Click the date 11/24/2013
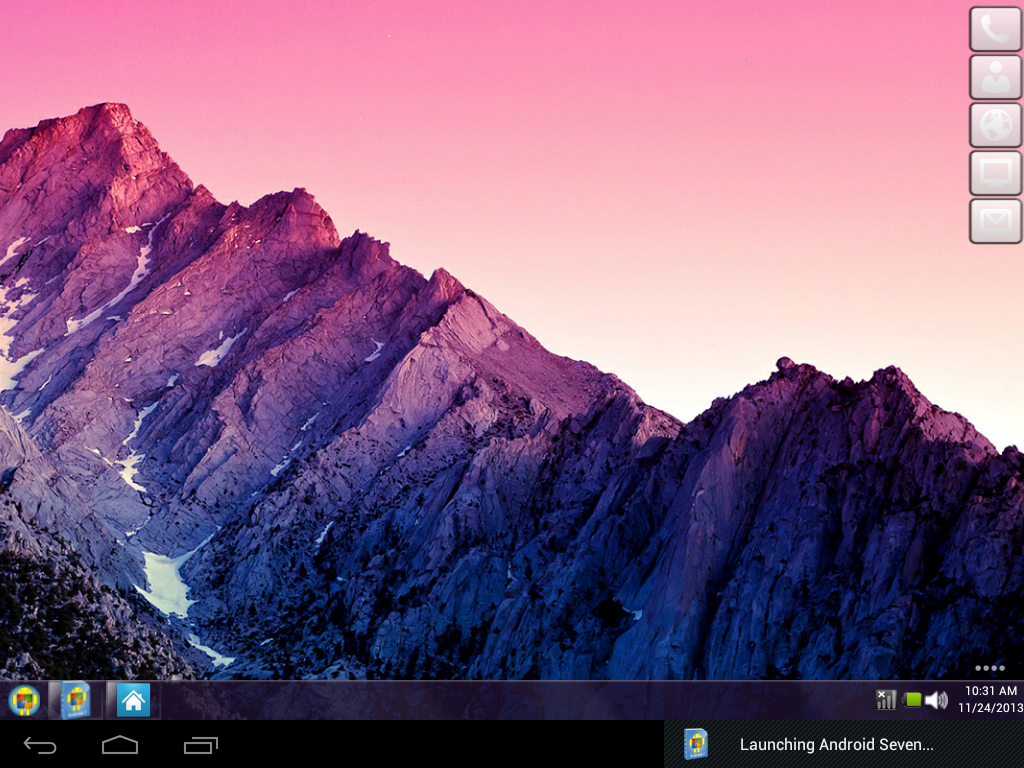 [991, 708]
